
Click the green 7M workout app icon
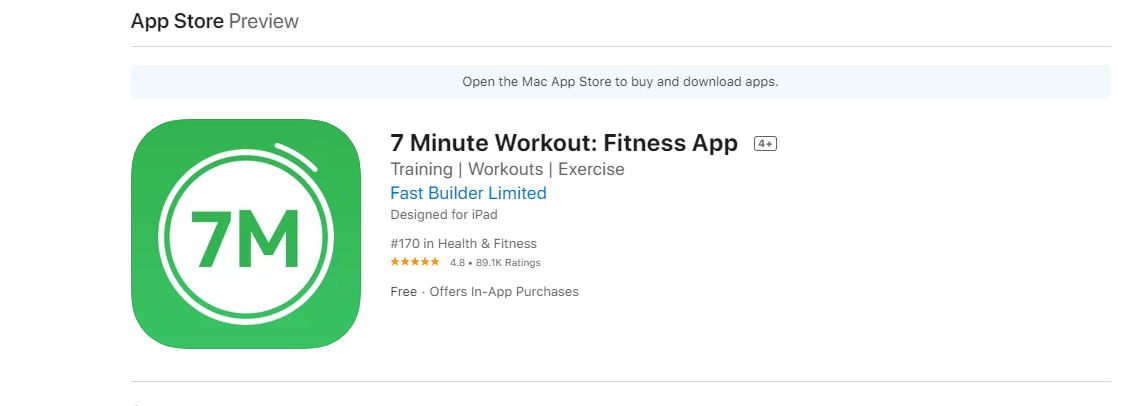246,234
